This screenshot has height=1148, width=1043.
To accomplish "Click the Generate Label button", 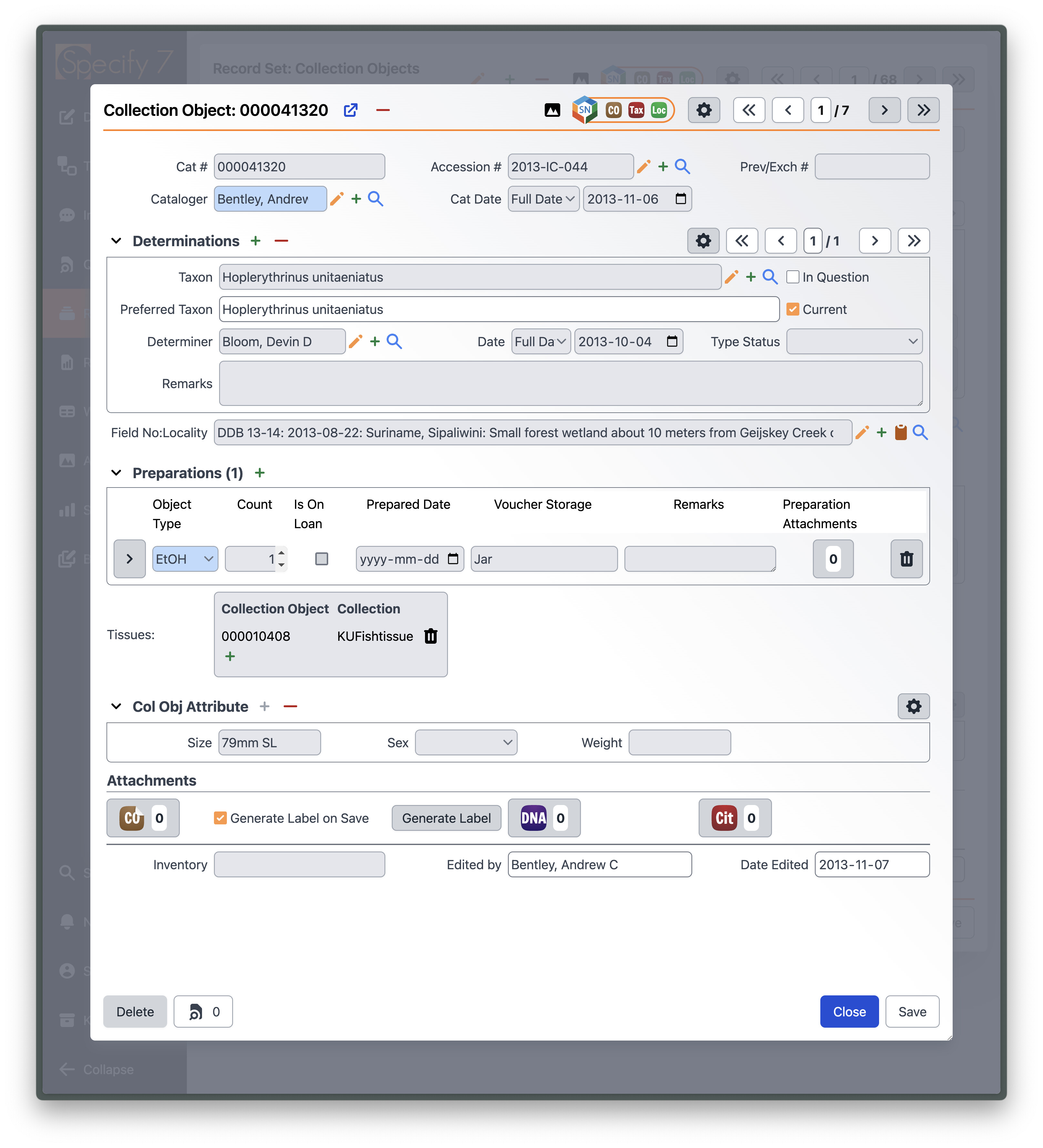I will point(446,818).
